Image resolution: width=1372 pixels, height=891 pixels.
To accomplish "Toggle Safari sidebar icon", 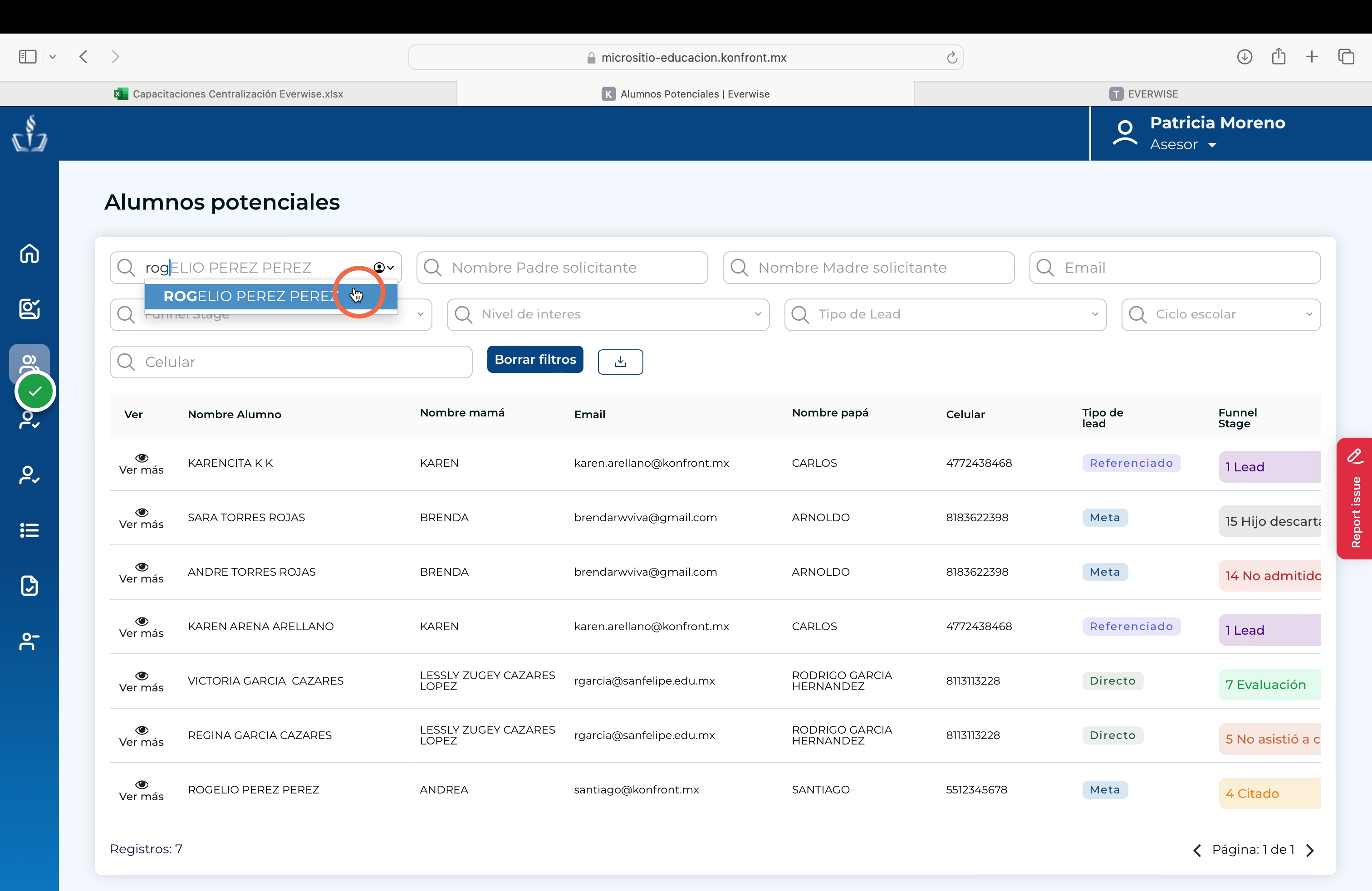I will (x=28, y=56).
